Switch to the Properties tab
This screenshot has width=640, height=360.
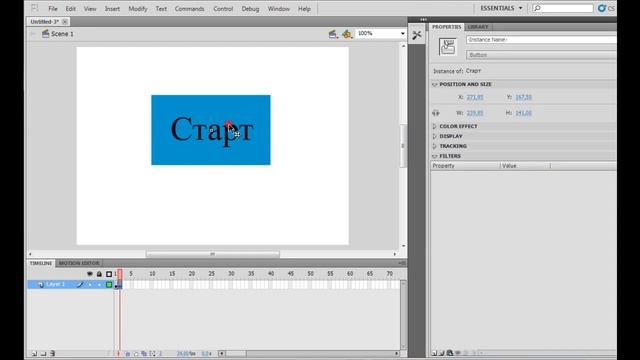pos(446,27)
